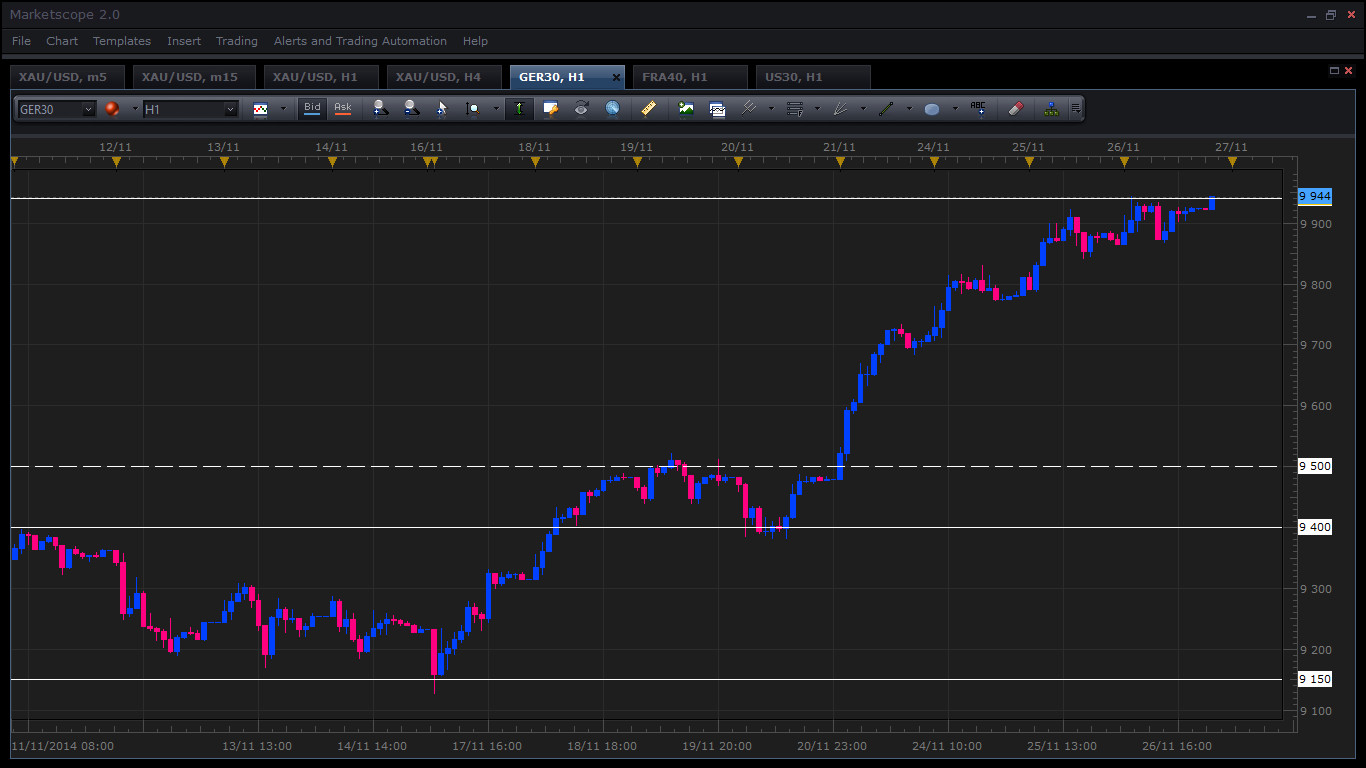Open the Trading menu
The height and width of the screenshot is (768, 1366).
pos(237,41)
